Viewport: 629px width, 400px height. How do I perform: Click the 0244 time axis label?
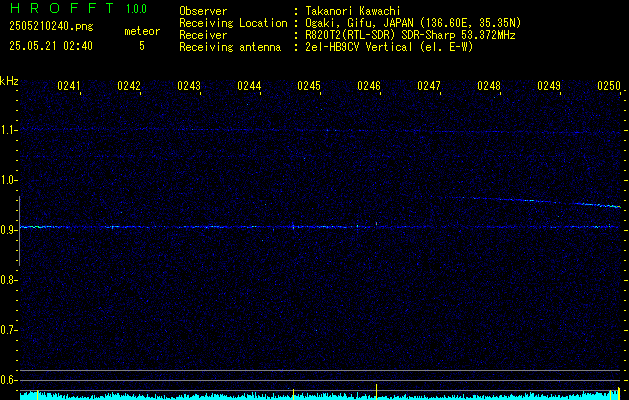249,86
